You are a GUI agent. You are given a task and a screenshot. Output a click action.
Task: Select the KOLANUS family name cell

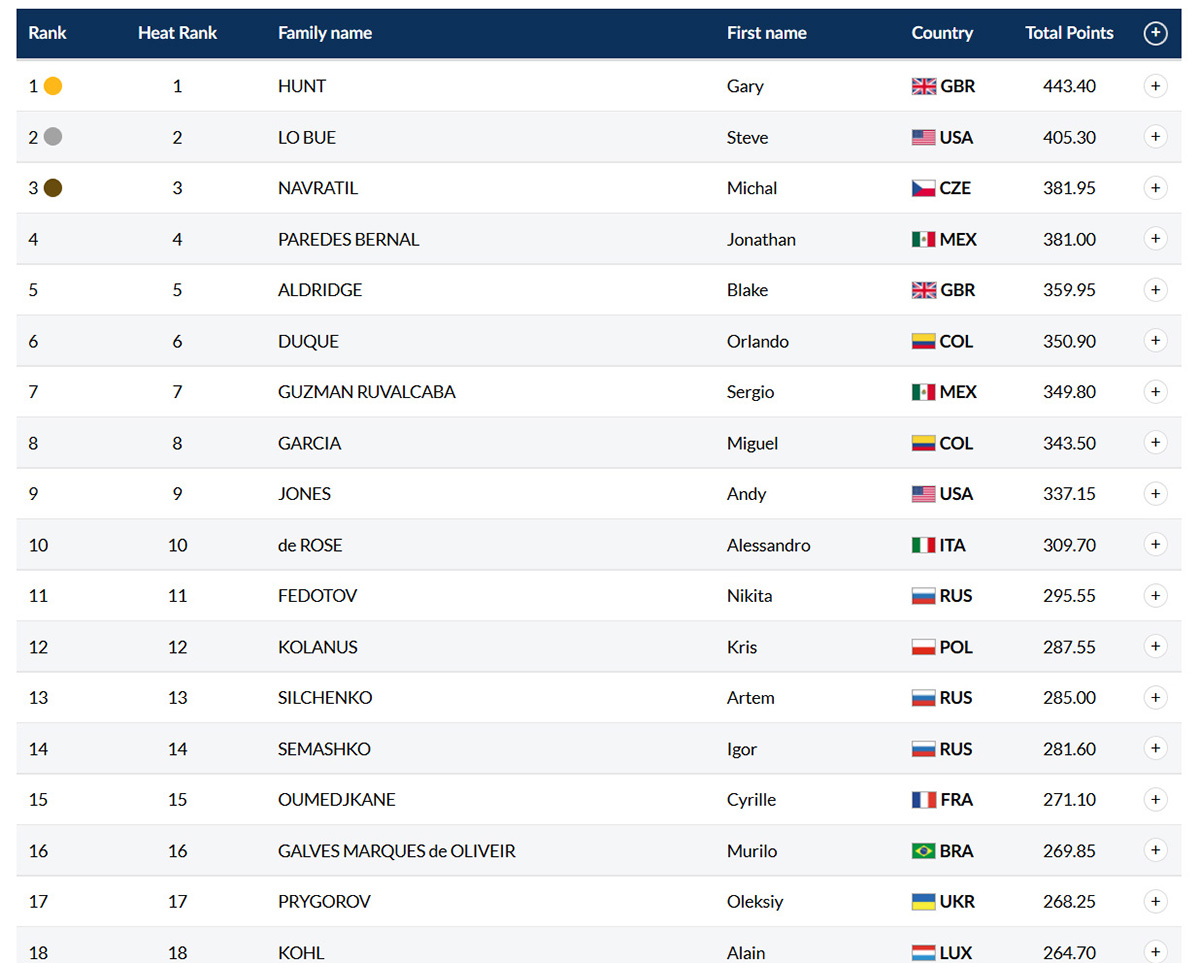pos(318,647)
